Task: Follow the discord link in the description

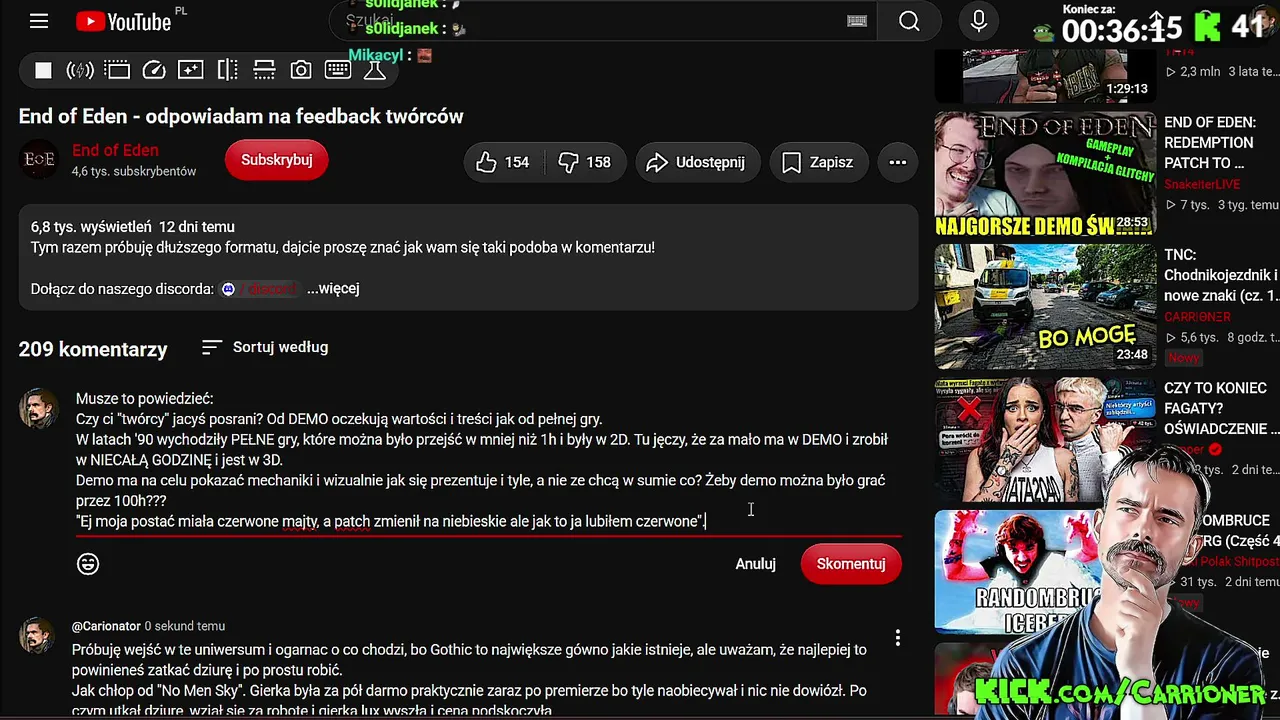Action: [x=258, y=289]
